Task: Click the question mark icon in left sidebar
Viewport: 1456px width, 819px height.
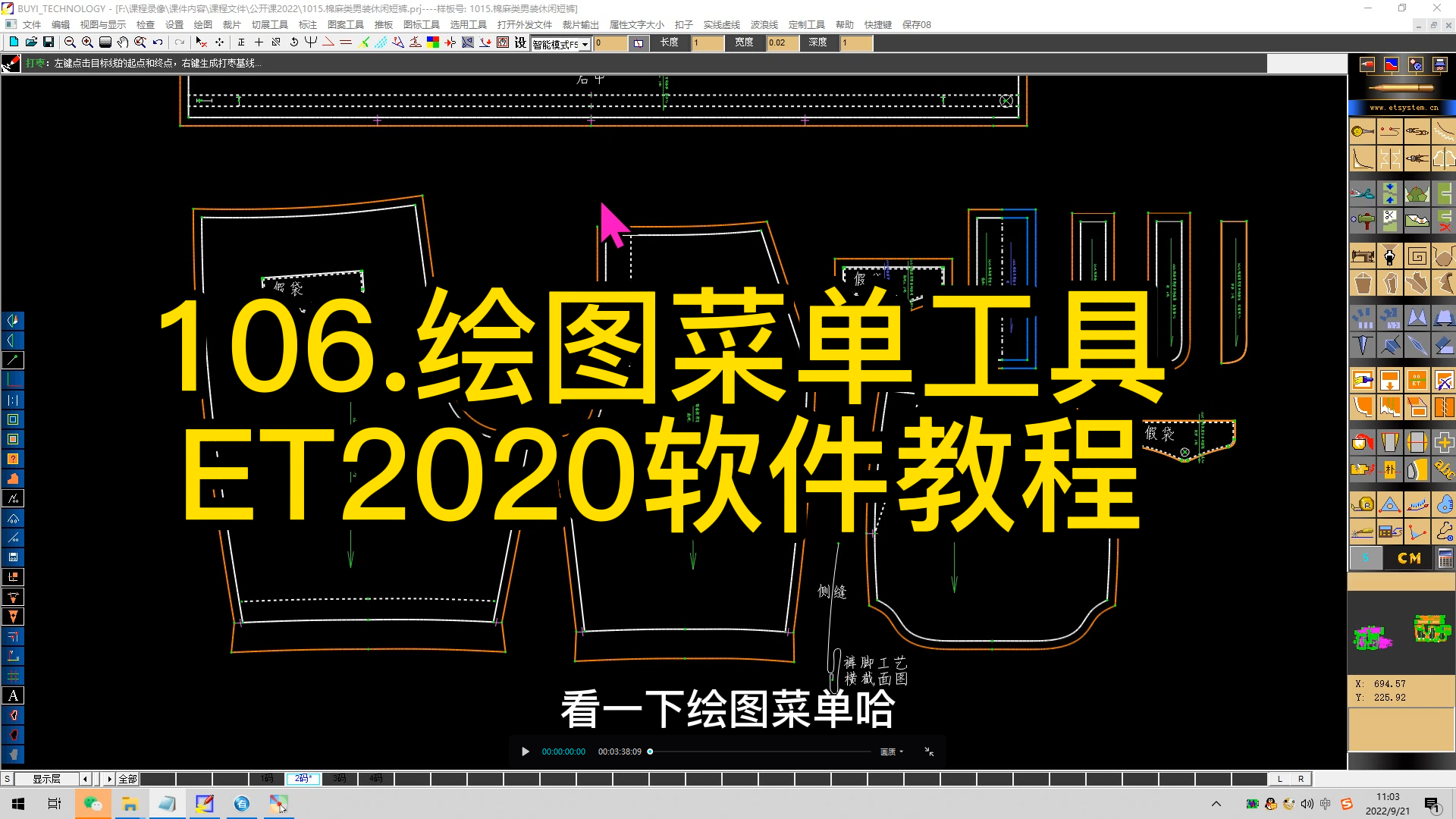Action: point(13,459)
